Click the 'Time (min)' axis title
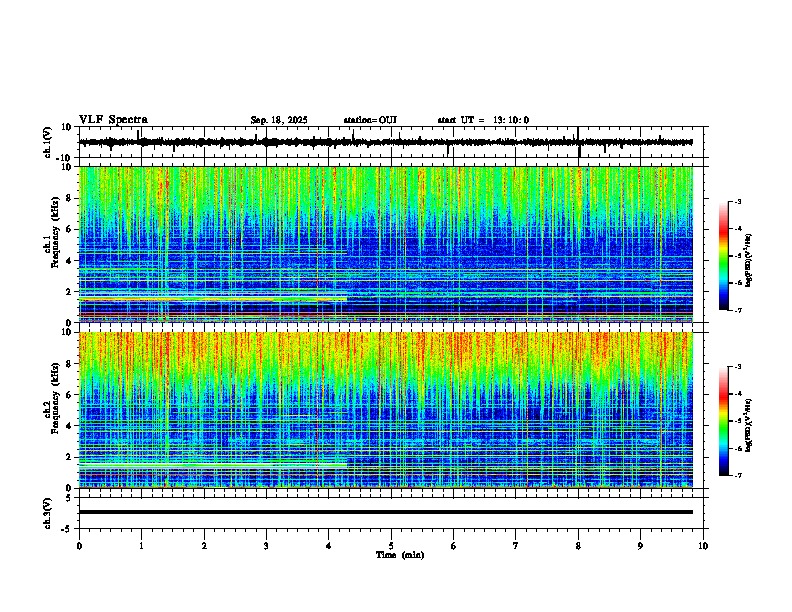This screenshot has height=612, width=792. point(400,555)
